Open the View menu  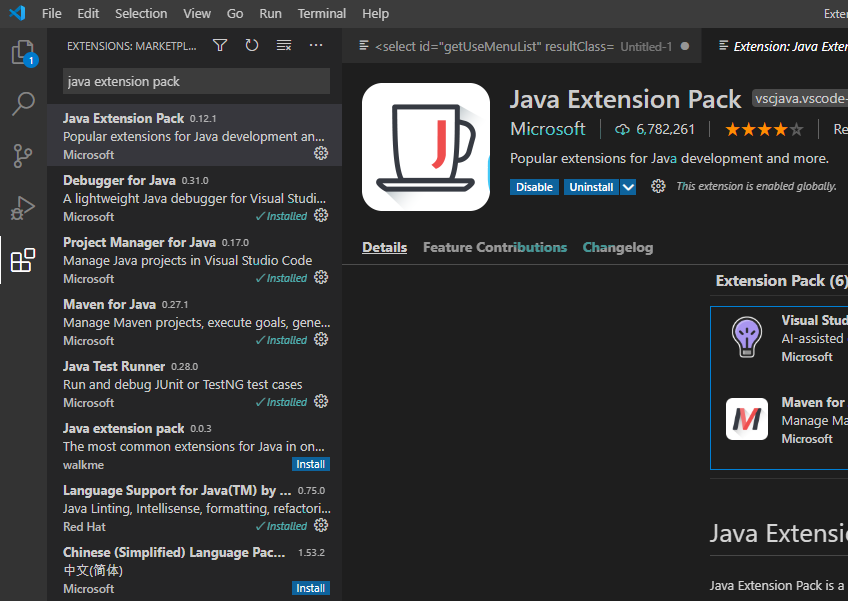pyautogui.click(x=197, y=14)
